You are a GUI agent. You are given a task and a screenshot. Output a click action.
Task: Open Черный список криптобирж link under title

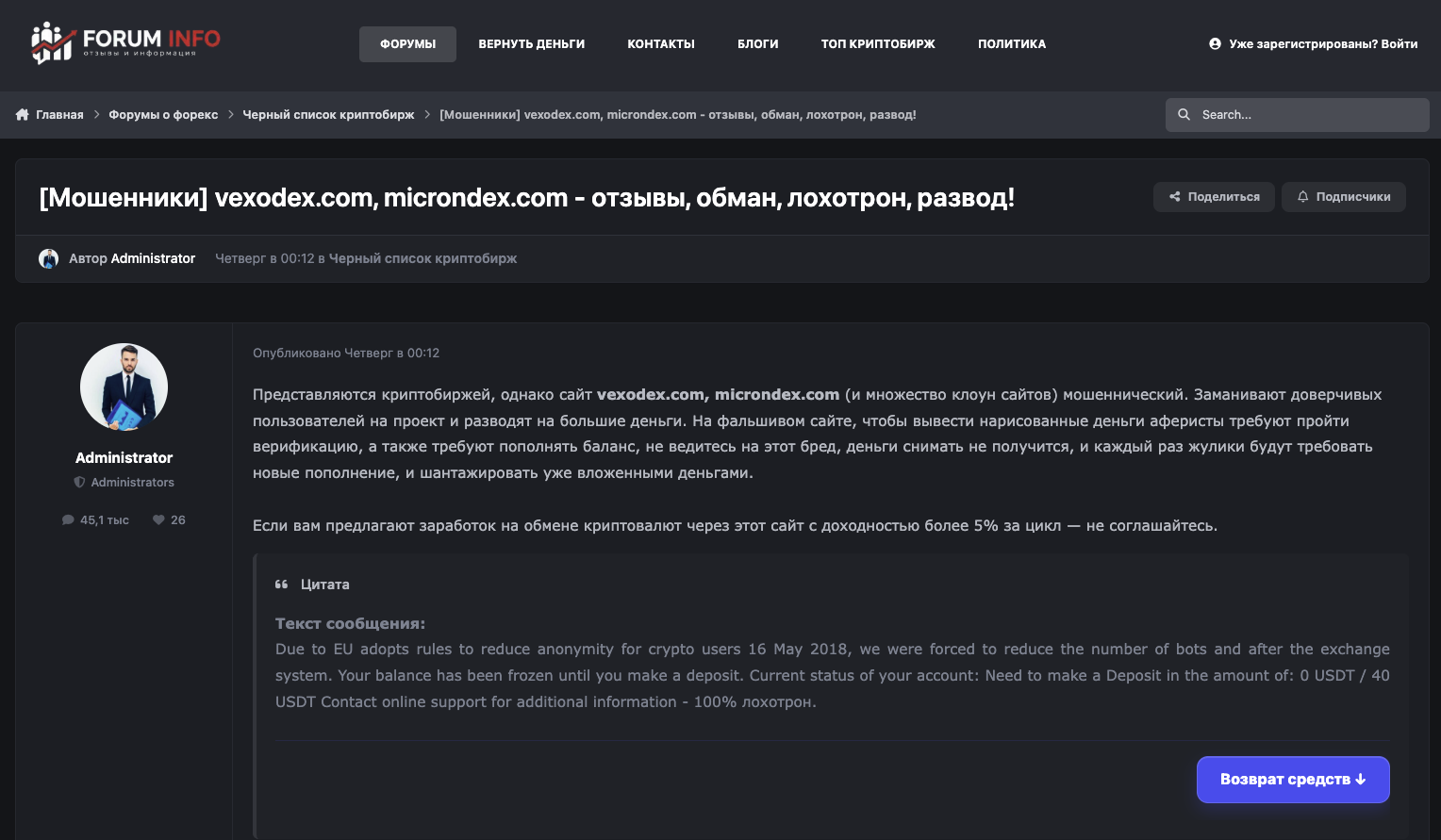[422, 258]
